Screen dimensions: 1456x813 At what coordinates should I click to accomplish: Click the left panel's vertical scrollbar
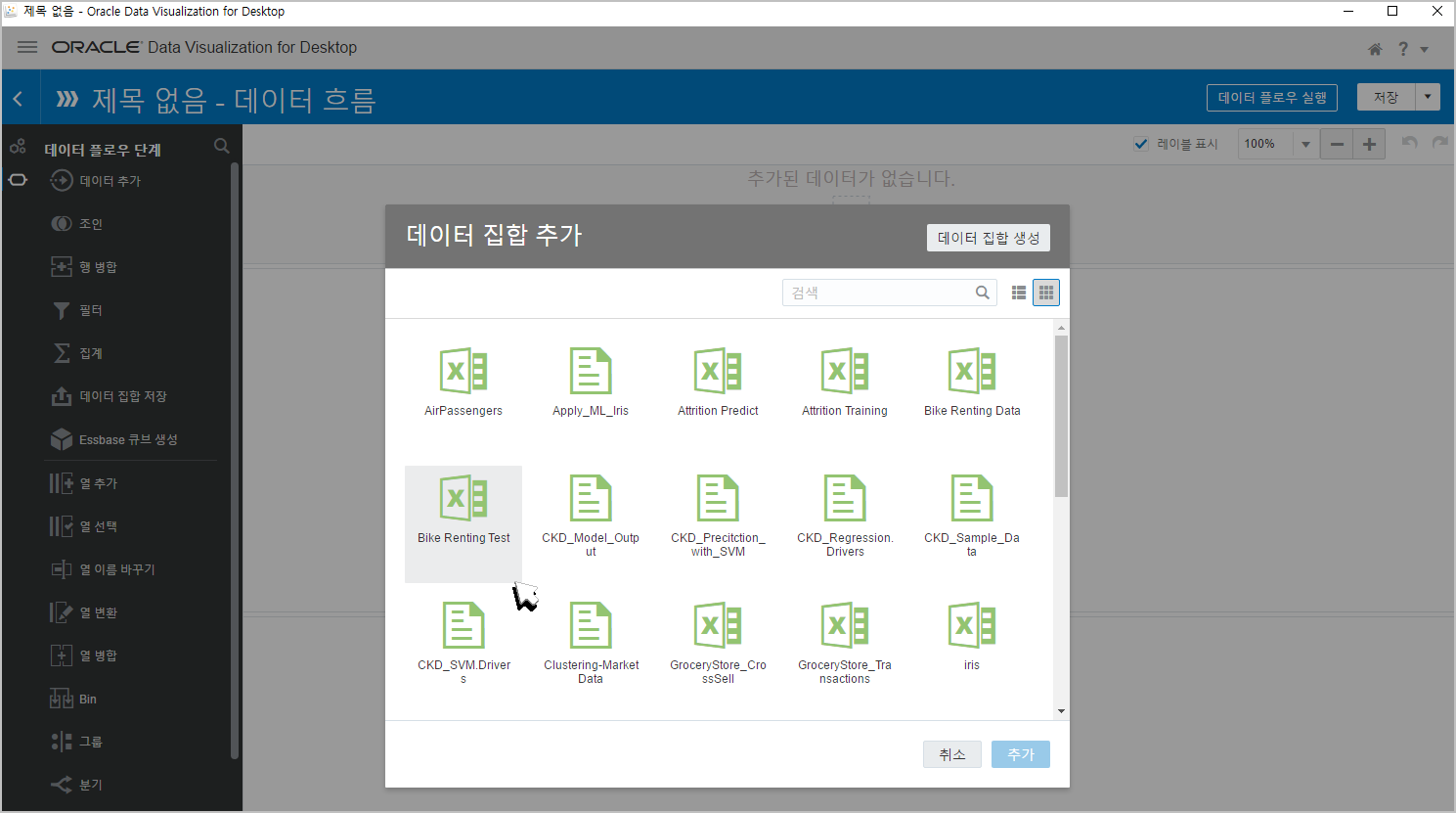tap(235, 460)
